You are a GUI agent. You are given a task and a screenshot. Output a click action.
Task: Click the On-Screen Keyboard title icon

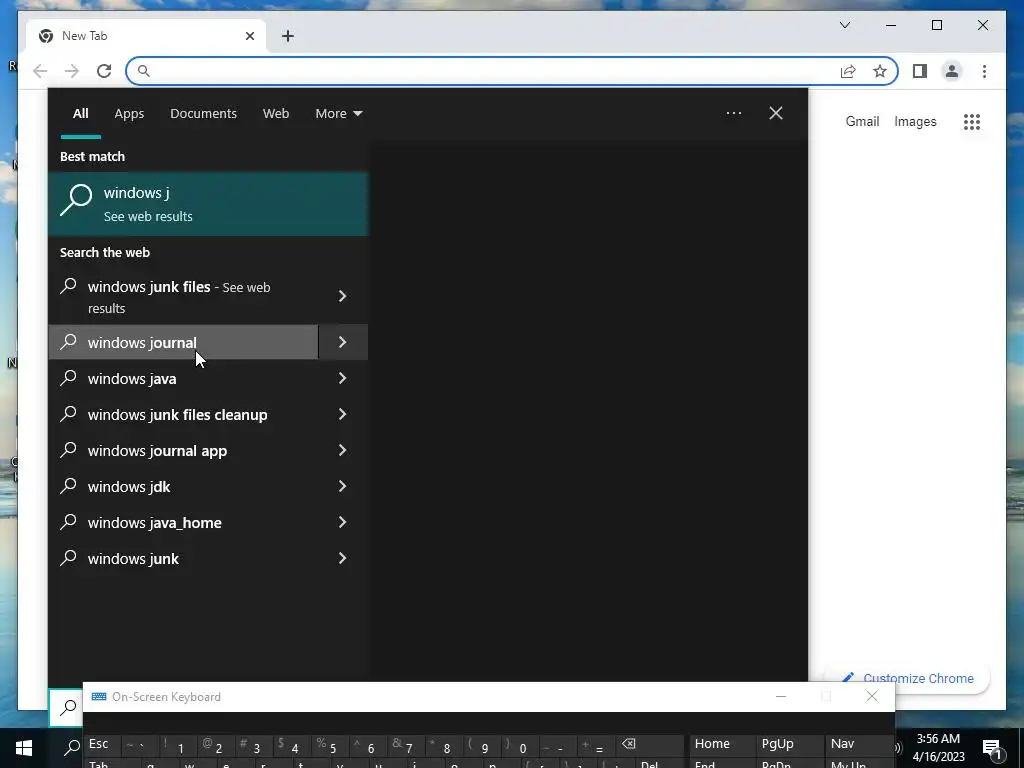coord(99,697)
